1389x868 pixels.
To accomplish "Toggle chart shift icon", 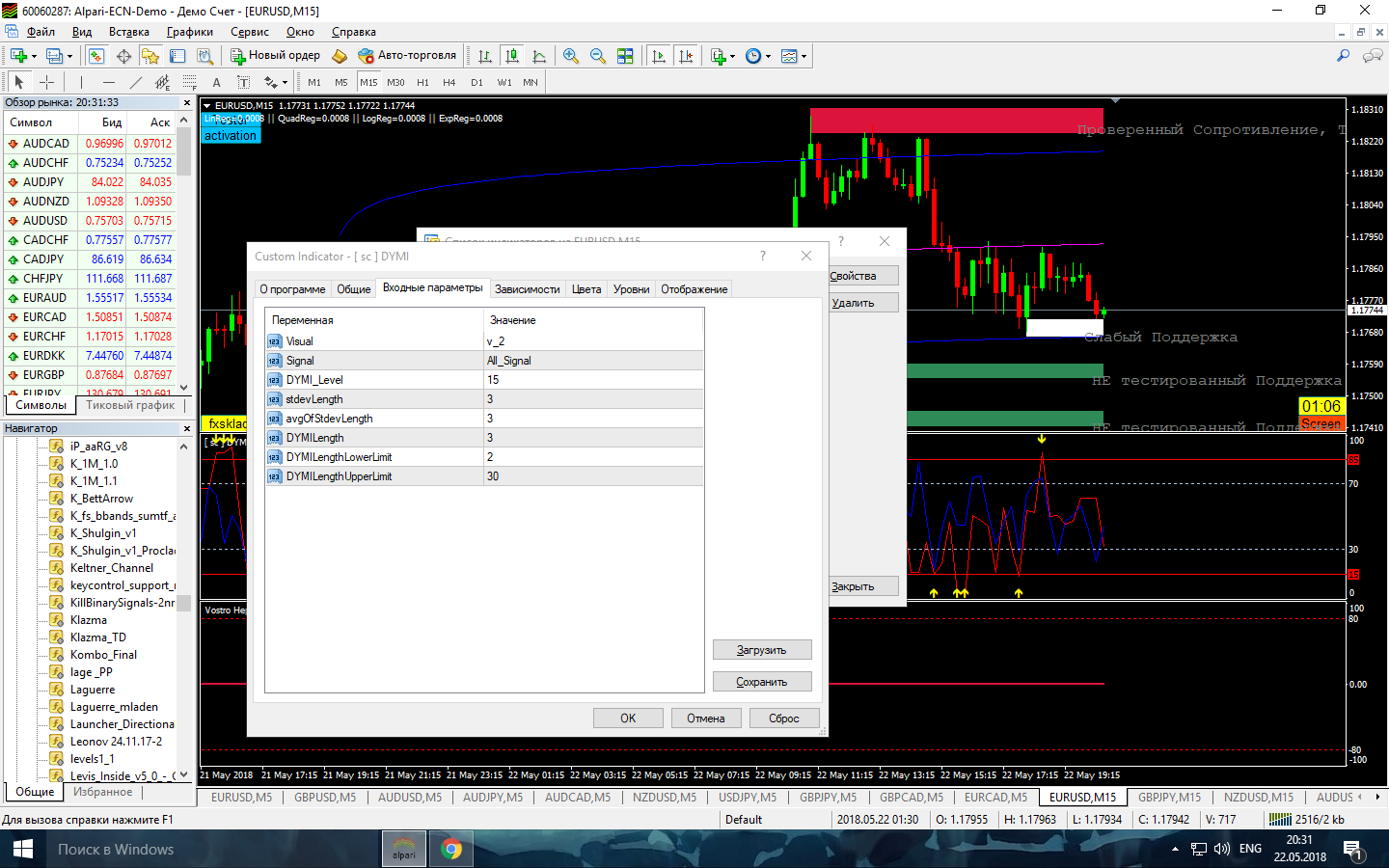I will point(686,56).
